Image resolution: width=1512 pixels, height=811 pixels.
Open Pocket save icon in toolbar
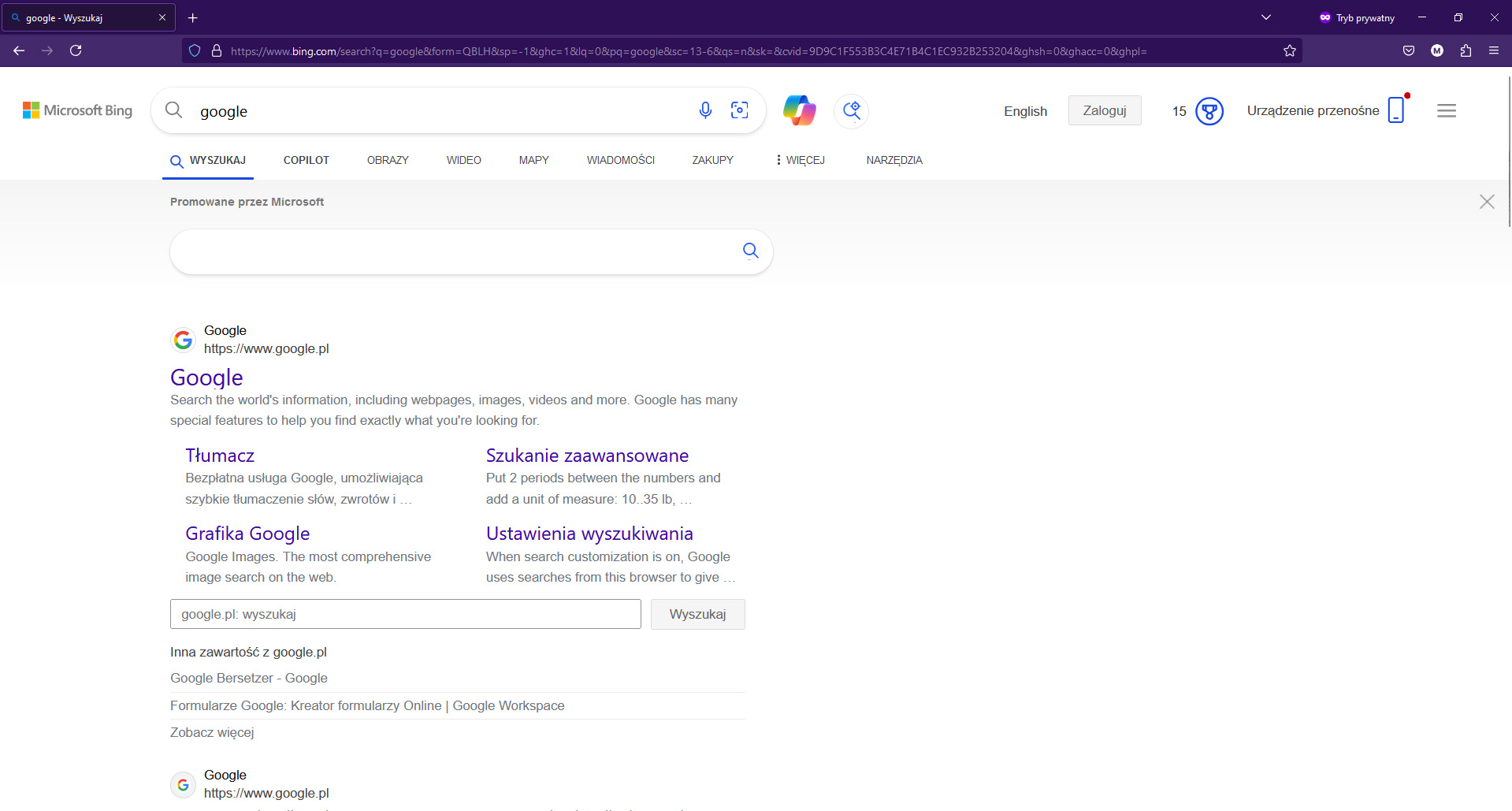pyautogui.click(x=1409, y=50)
